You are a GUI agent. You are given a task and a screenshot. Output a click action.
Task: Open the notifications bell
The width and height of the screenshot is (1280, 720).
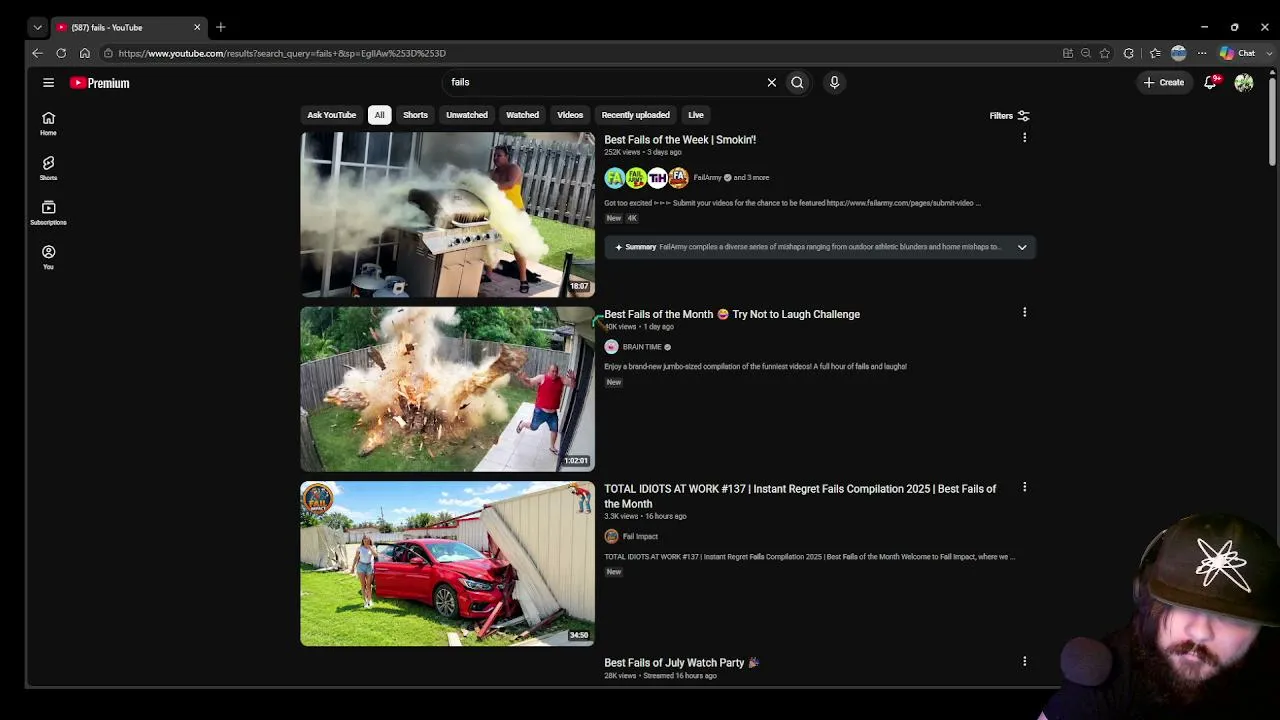(x=1210, y=83)
